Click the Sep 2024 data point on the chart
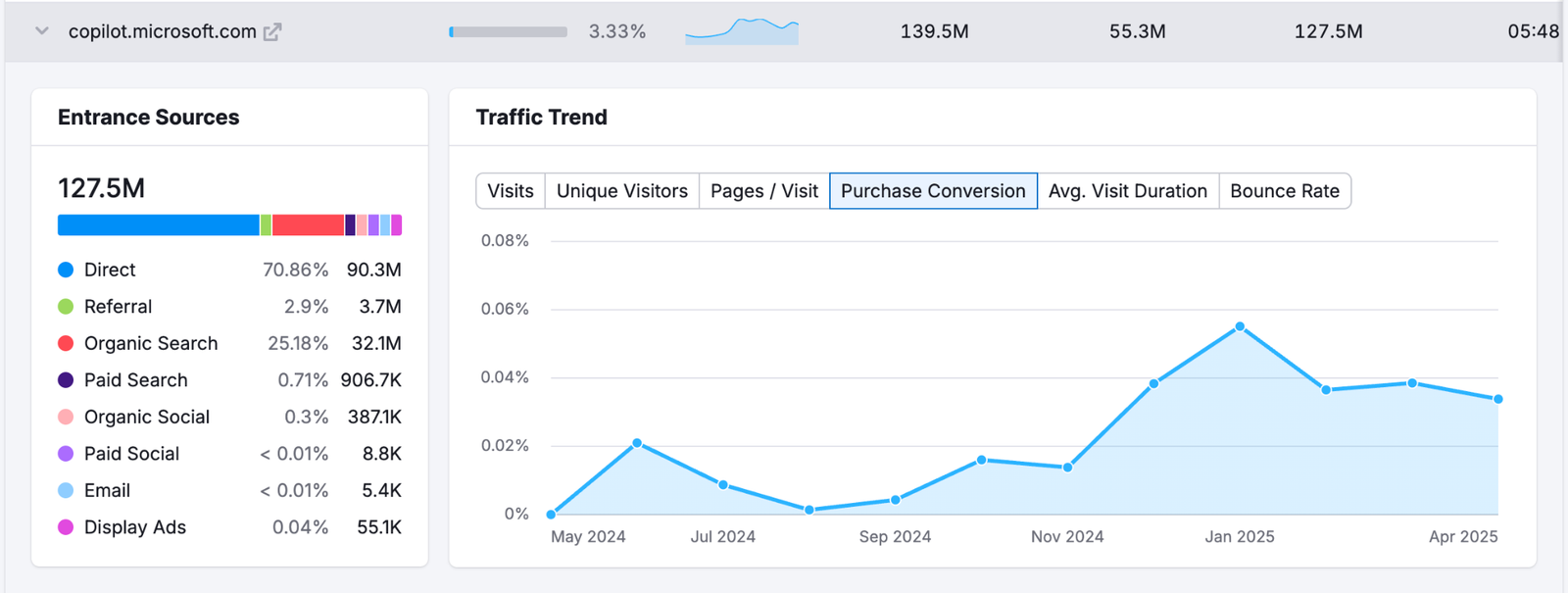The image size is (1568, 593). [x=896, y=500]
